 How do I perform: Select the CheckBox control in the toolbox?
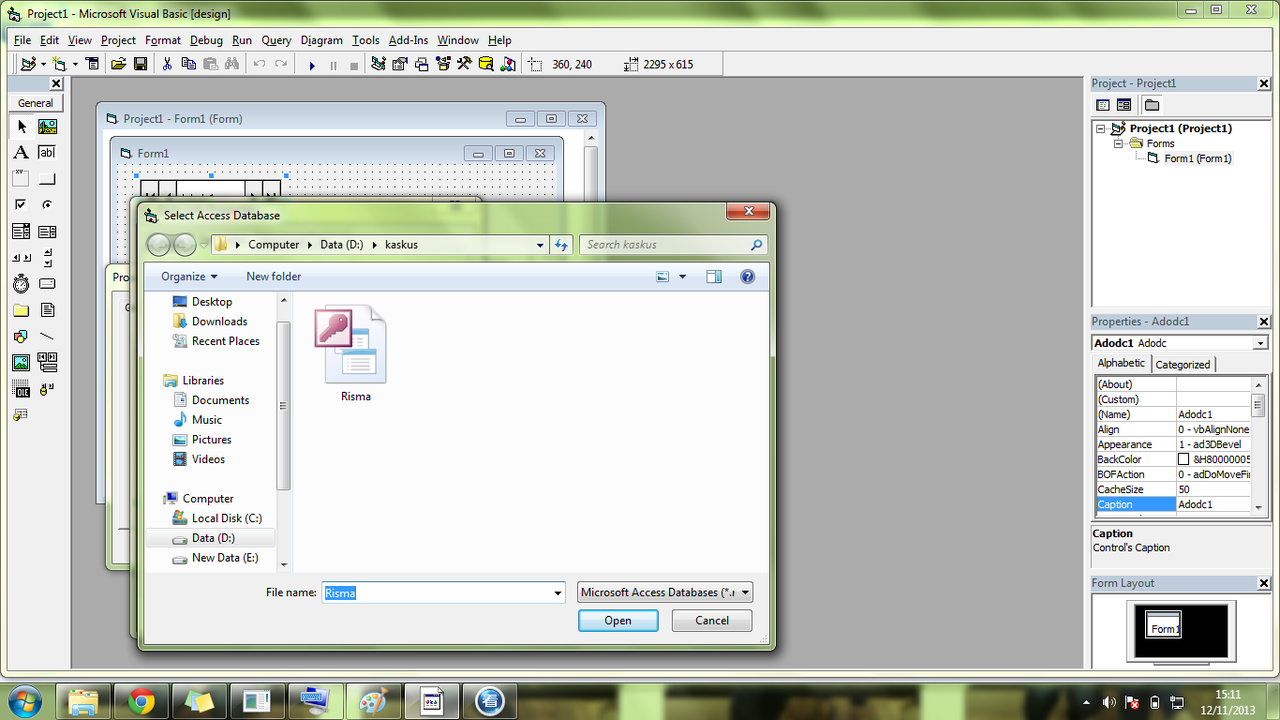pos(21,205)
